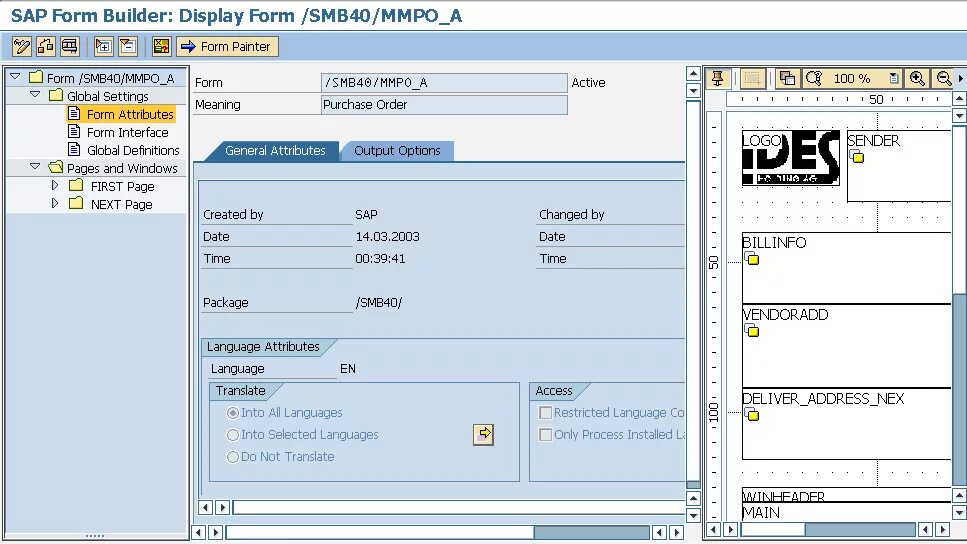
Task: Tick the Restricted Language Control checkbox
Action: tap(545, 413)
